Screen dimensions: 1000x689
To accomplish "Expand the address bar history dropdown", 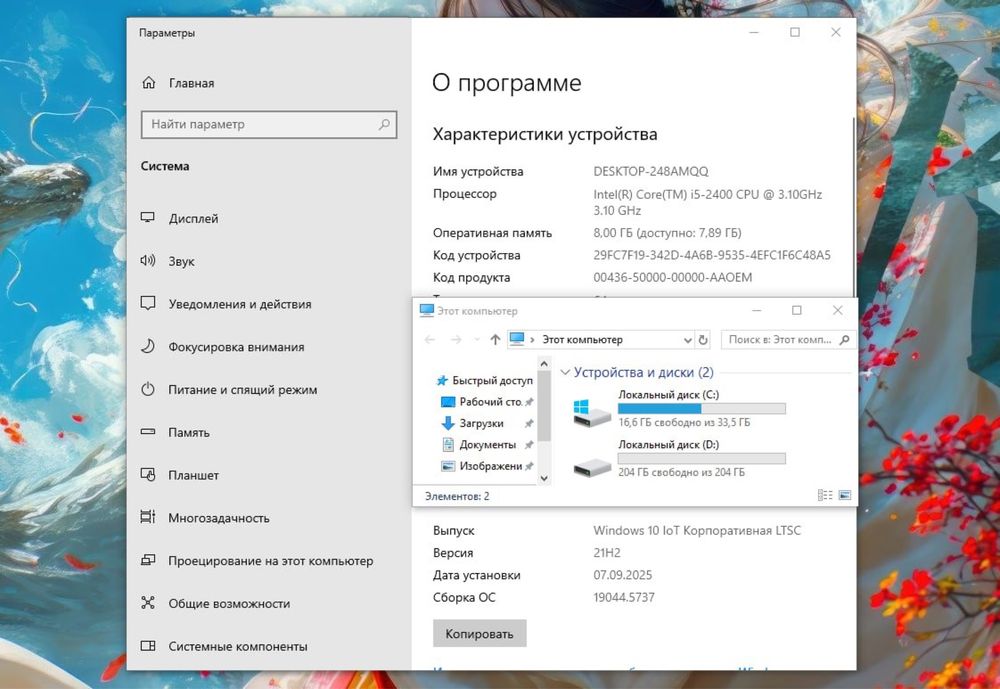I will click(x=688, y=340).
